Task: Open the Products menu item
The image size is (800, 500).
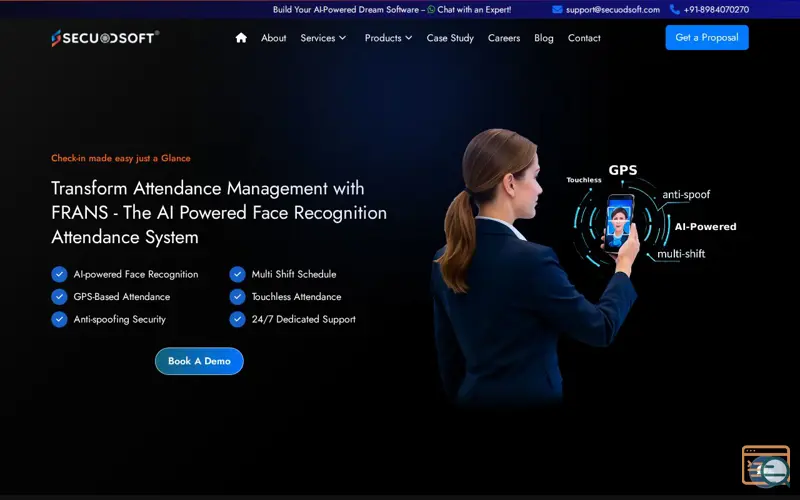Action: pos(383,38)
